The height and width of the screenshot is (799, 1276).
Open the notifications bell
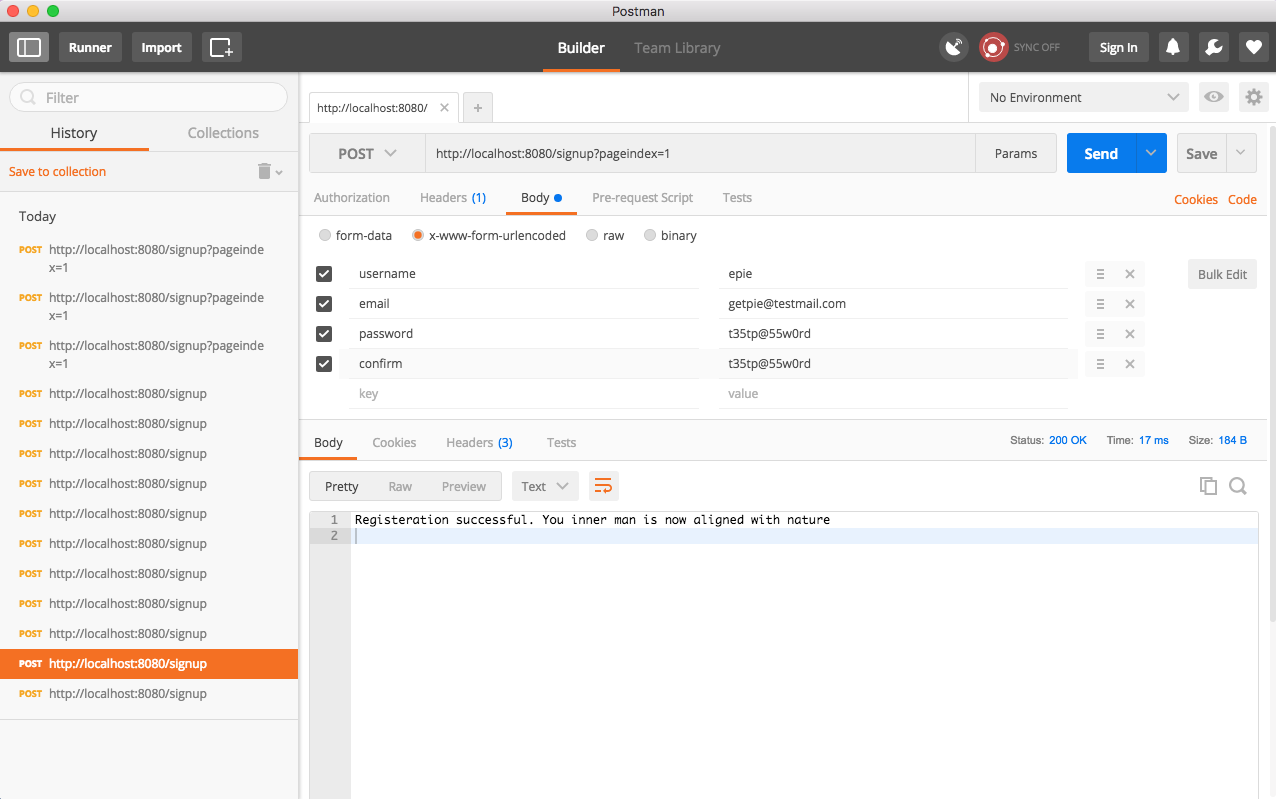point(1173,47)
